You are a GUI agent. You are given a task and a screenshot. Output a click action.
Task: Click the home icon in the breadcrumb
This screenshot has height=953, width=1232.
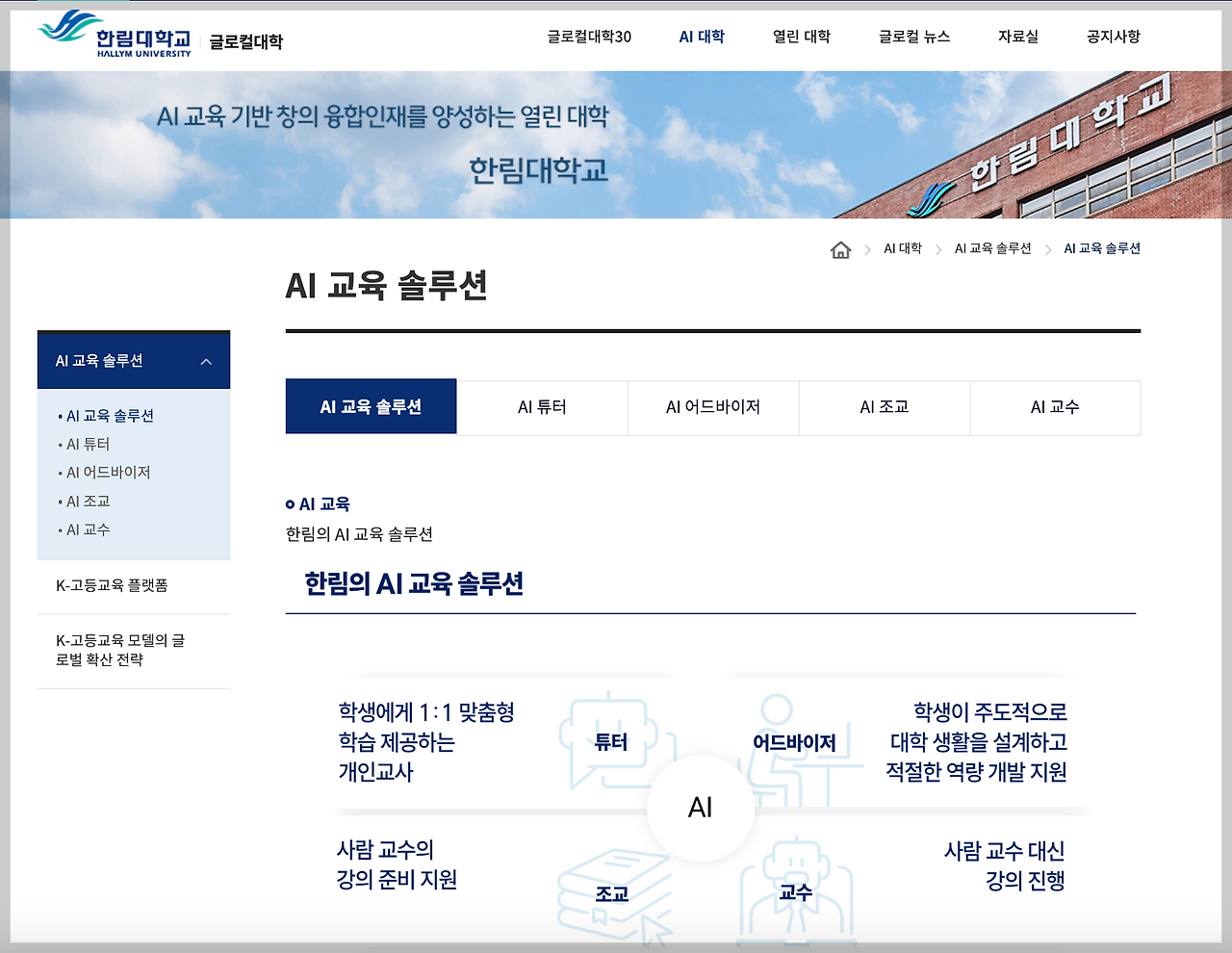pyautogui.click(x=841, y=248)
